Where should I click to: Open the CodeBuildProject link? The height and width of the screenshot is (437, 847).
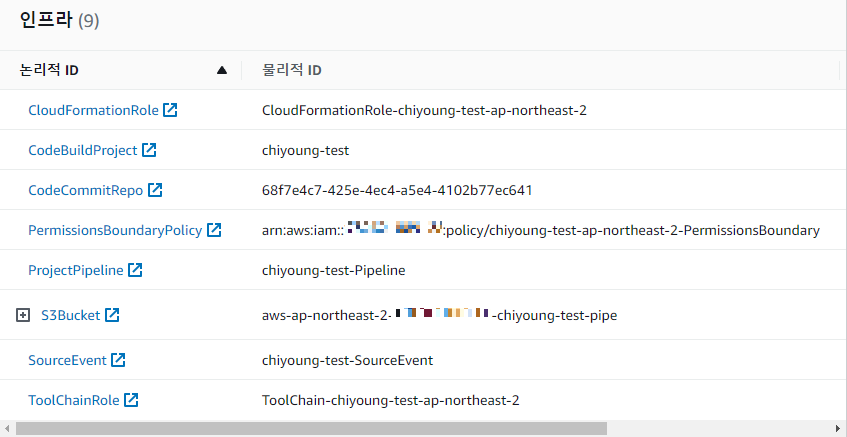click(83, 150)
